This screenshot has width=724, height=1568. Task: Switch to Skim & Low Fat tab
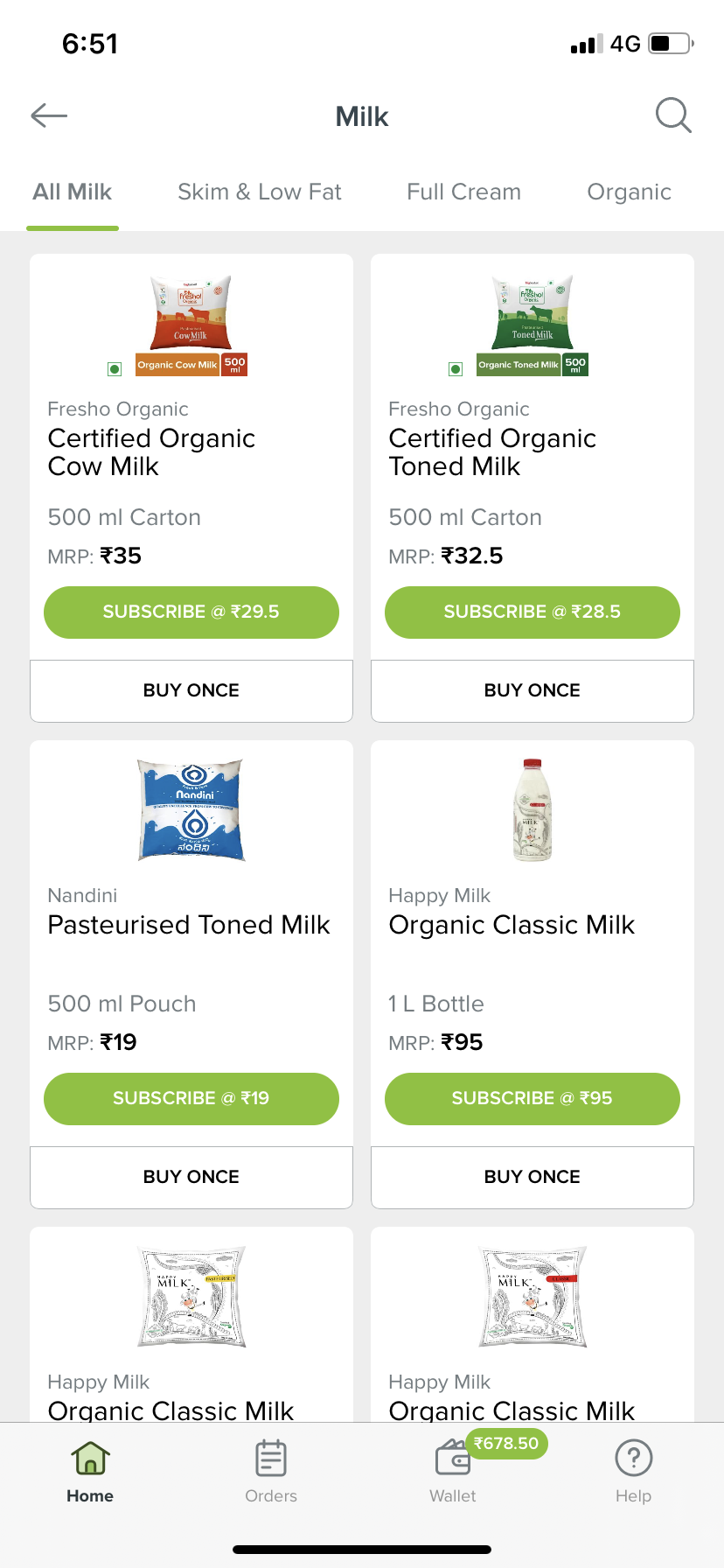(x=259, y=192)
